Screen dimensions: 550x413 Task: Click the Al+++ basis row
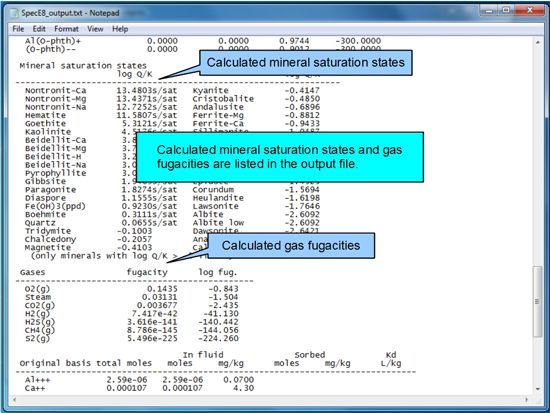point(139,380)
